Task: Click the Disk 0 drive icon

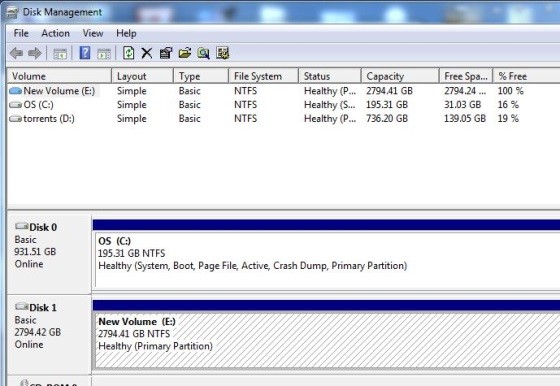Action: pos(21,226)
